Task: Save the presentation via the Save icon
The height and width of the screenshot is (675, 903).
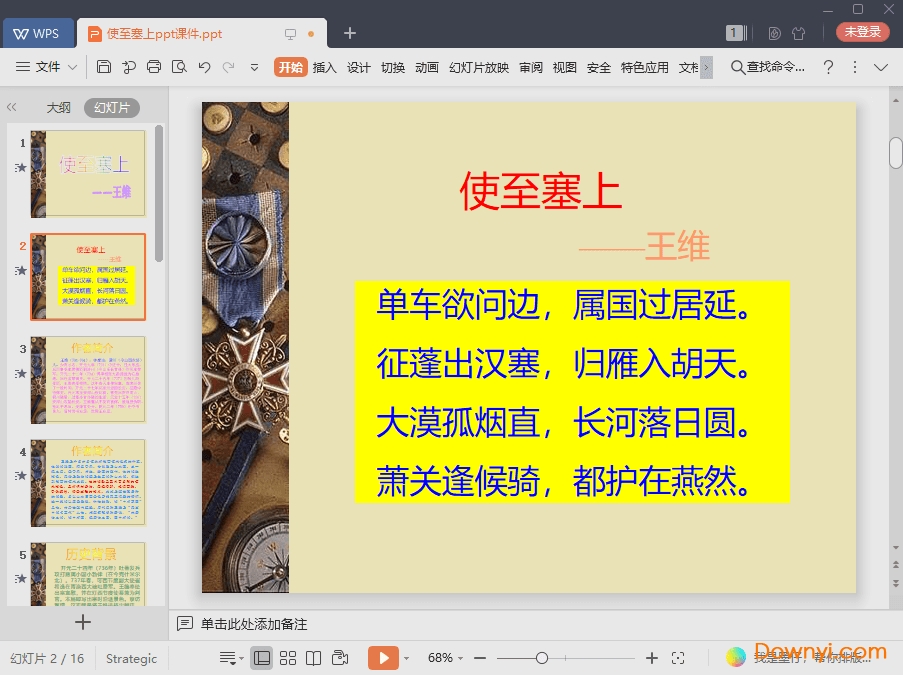Action: [105, 67]
